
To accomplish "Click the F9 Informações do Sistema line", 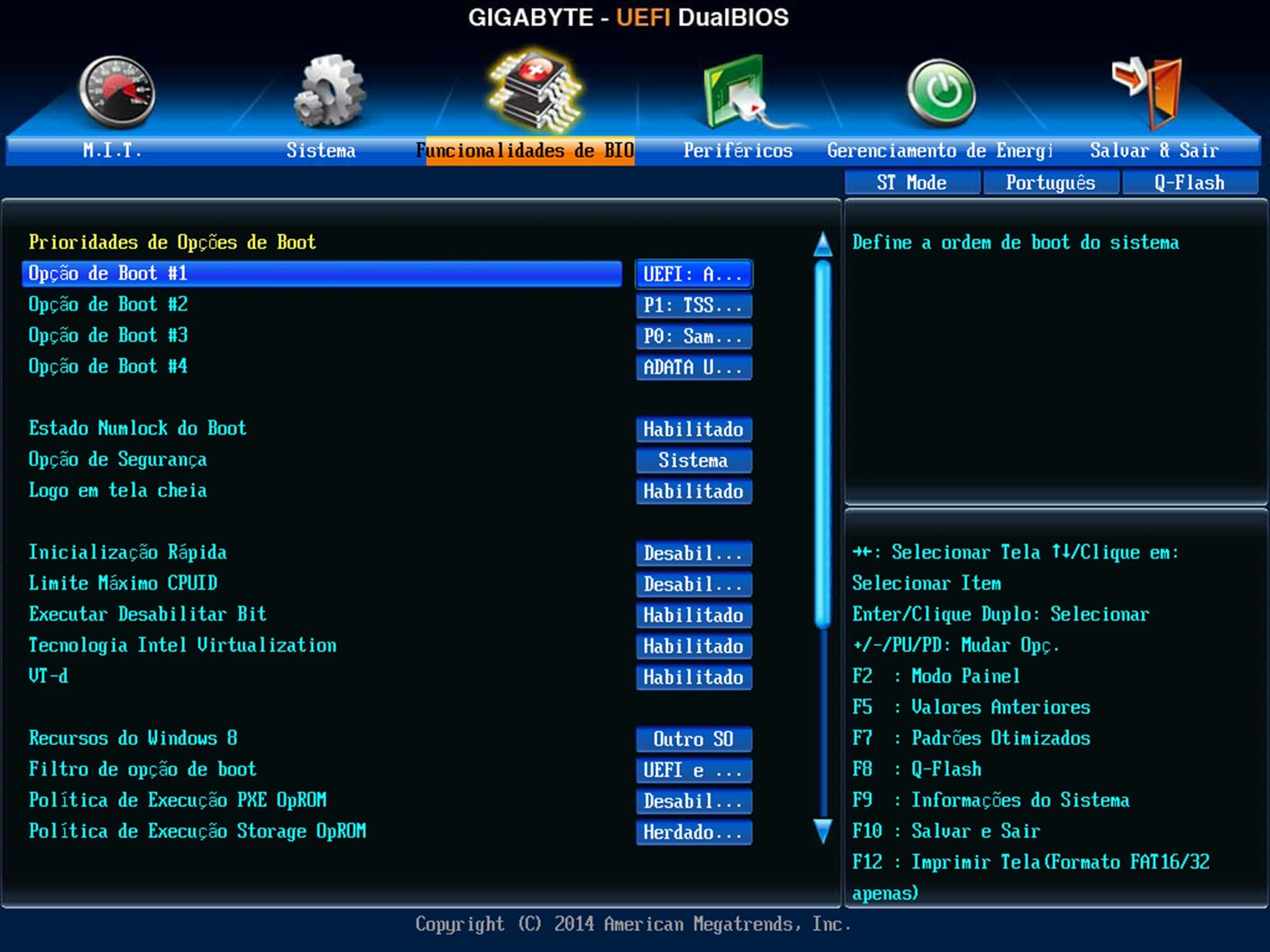I will 991,800.
